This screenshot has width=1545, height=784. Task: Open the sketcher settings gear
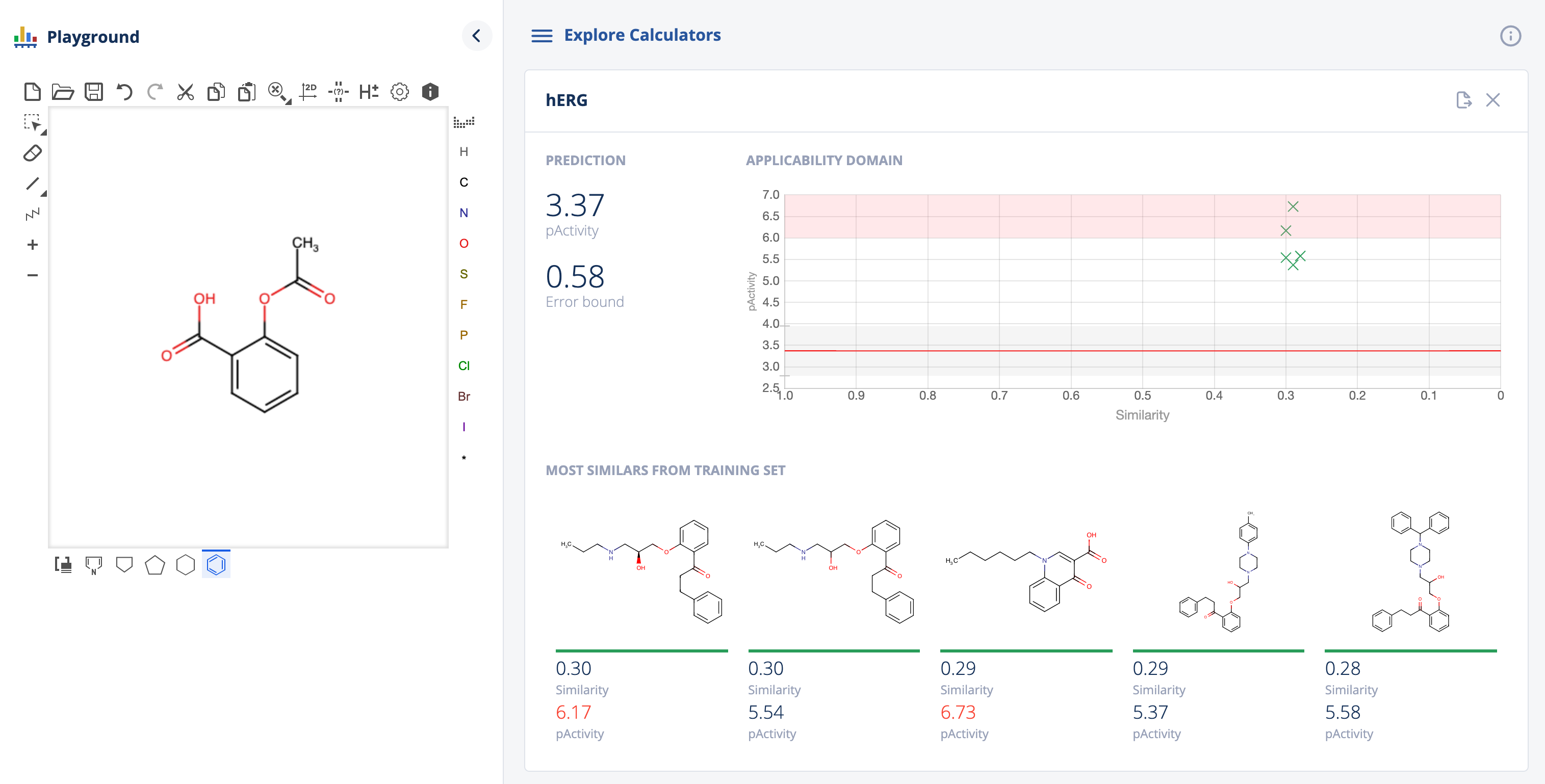click(x=399, y=92)
